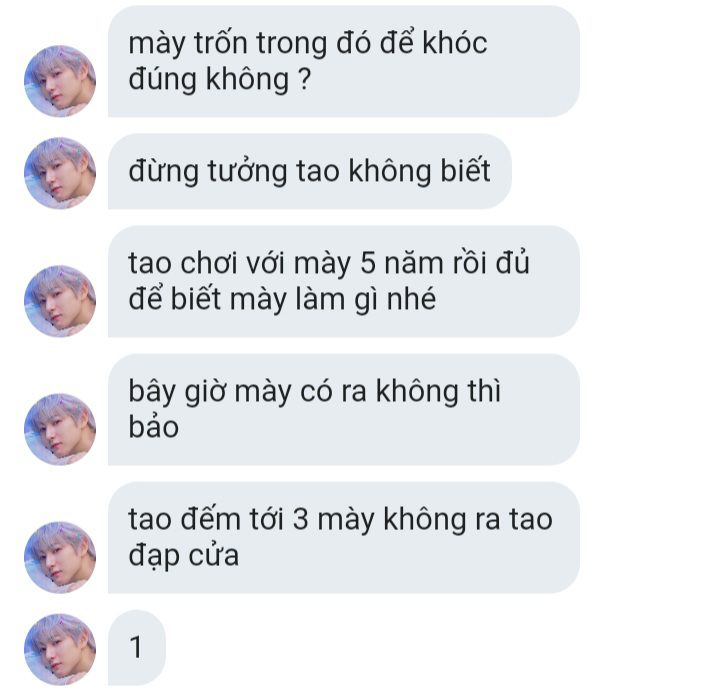Tap the avatar beside the "1" message

click(x=60, y=649)
